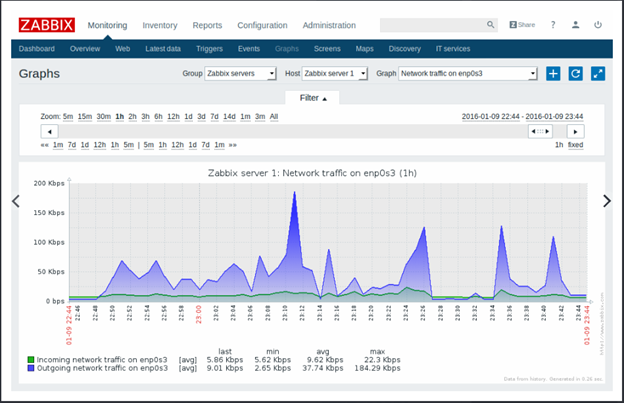
Task: Refresh the graph with reload icon
Action: click(x=575, y=74)
